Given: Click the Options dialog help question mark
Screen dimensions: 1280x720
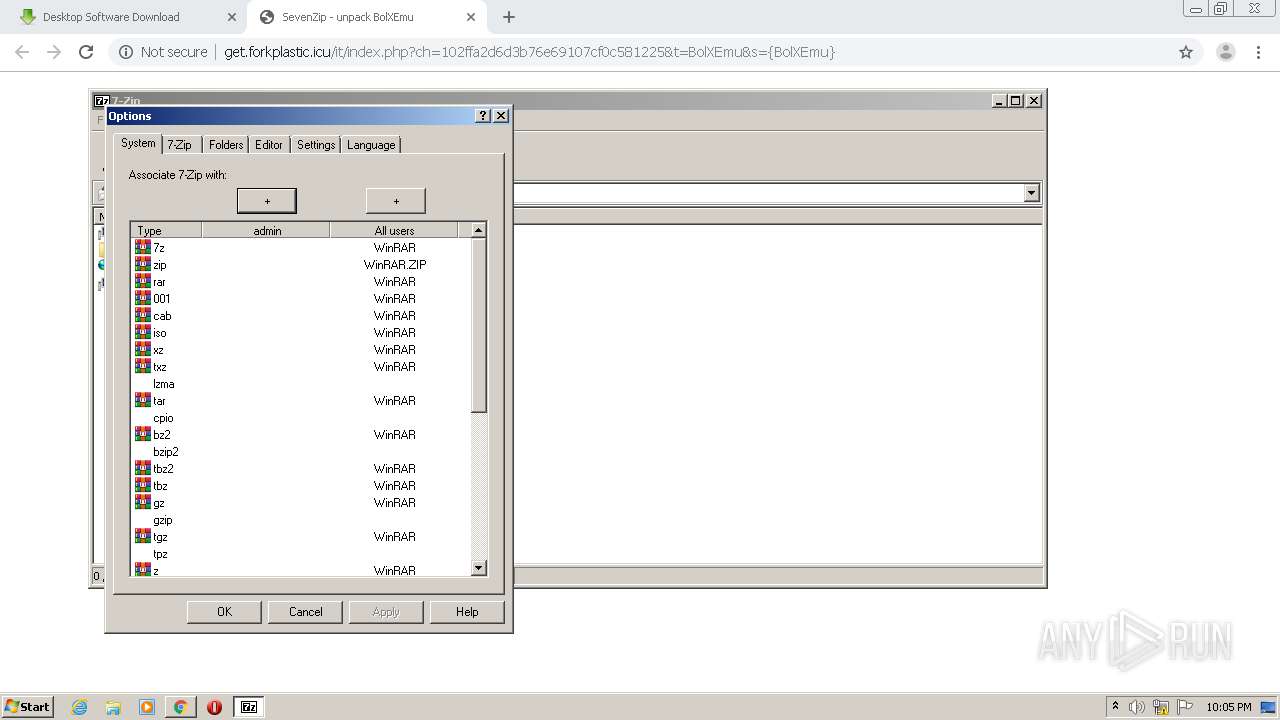Looking at the screenshot, I should [x=483, y=116].
